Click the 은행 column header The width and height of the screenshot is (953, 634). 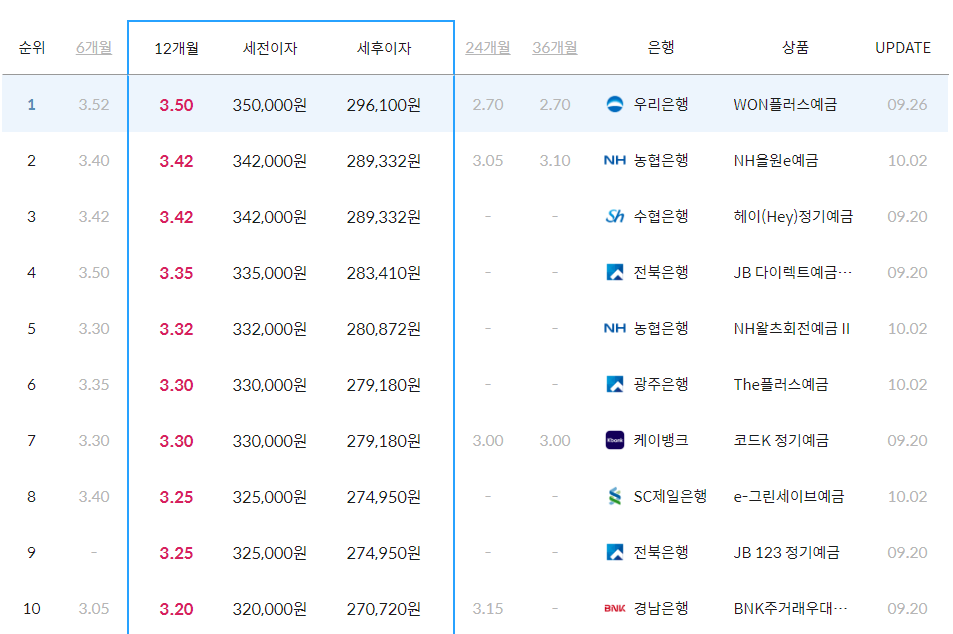[x=661, y=47]
